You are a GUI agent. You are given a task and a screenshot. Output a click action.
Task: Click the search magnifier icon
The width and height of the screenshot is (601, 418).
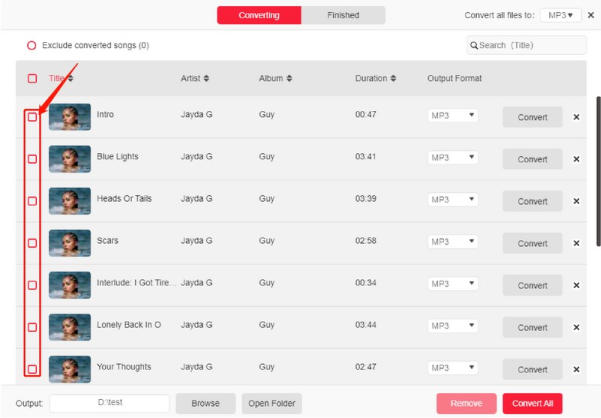pyautogui.click(x=474, y=45)
